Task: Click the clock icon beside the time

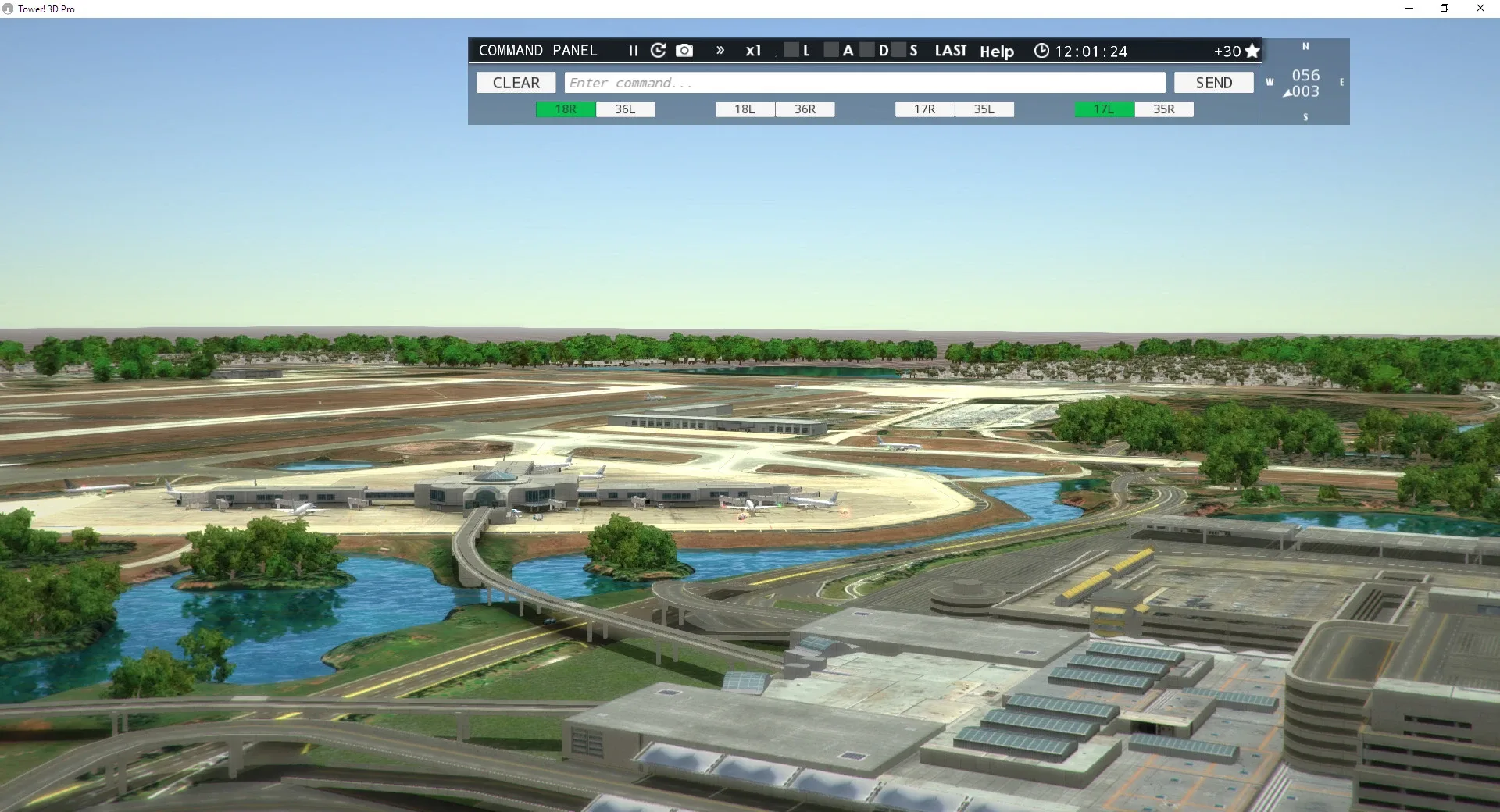Action: (x=1041, y=51)
